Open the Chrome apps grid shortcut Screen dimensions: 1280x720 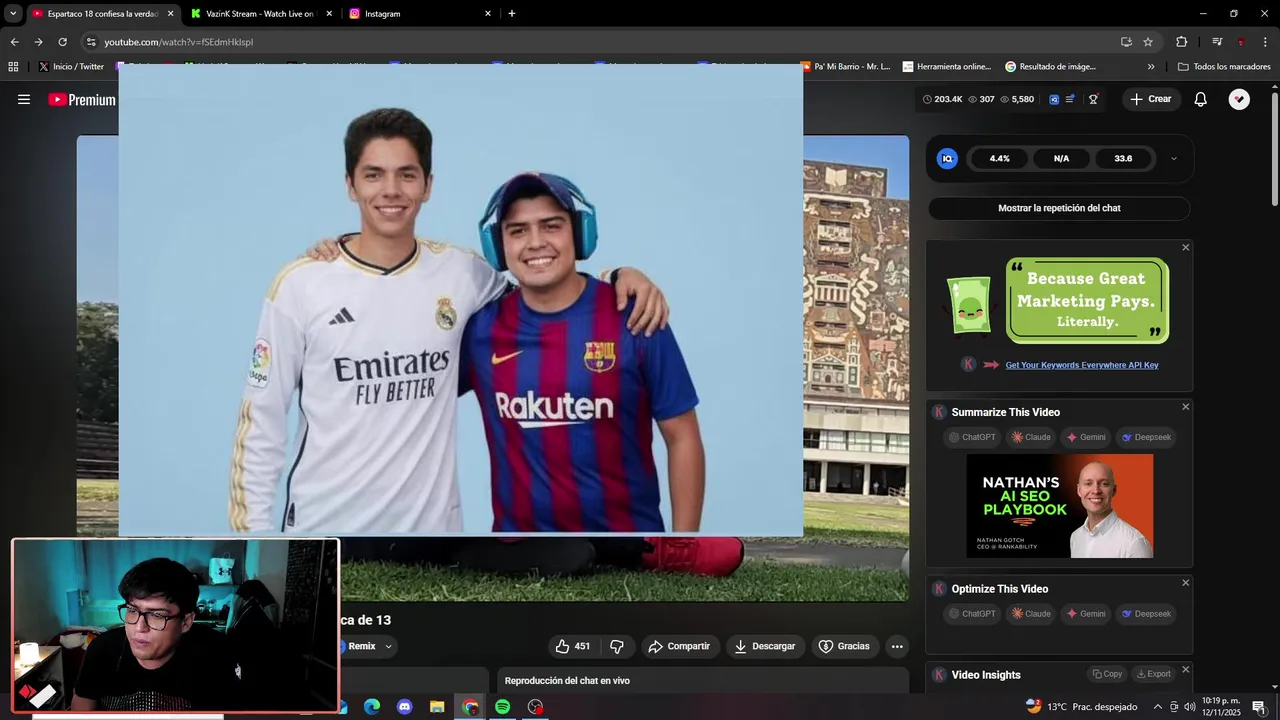[13, 67]
